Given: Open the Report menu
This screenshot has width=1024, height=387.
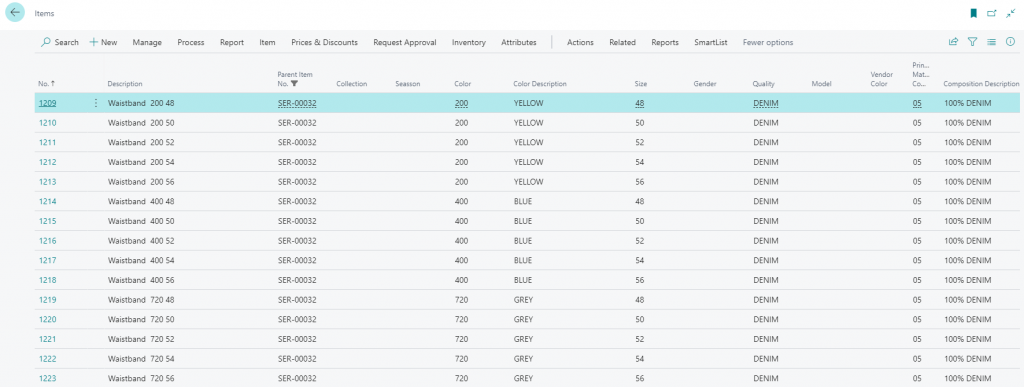Looking at the screenshot, I should pos(232,42).
